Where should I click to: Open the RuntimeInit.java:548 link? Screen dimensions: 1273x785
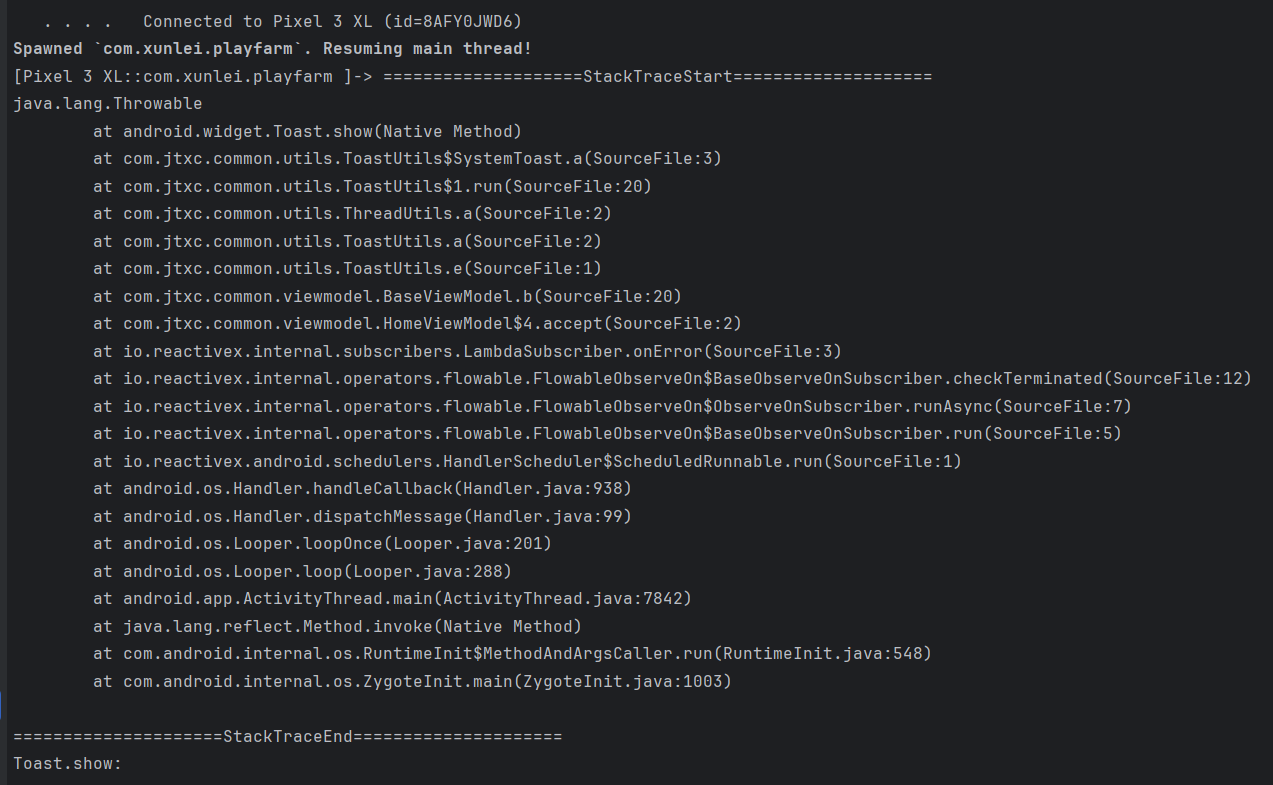click(826, 654)
